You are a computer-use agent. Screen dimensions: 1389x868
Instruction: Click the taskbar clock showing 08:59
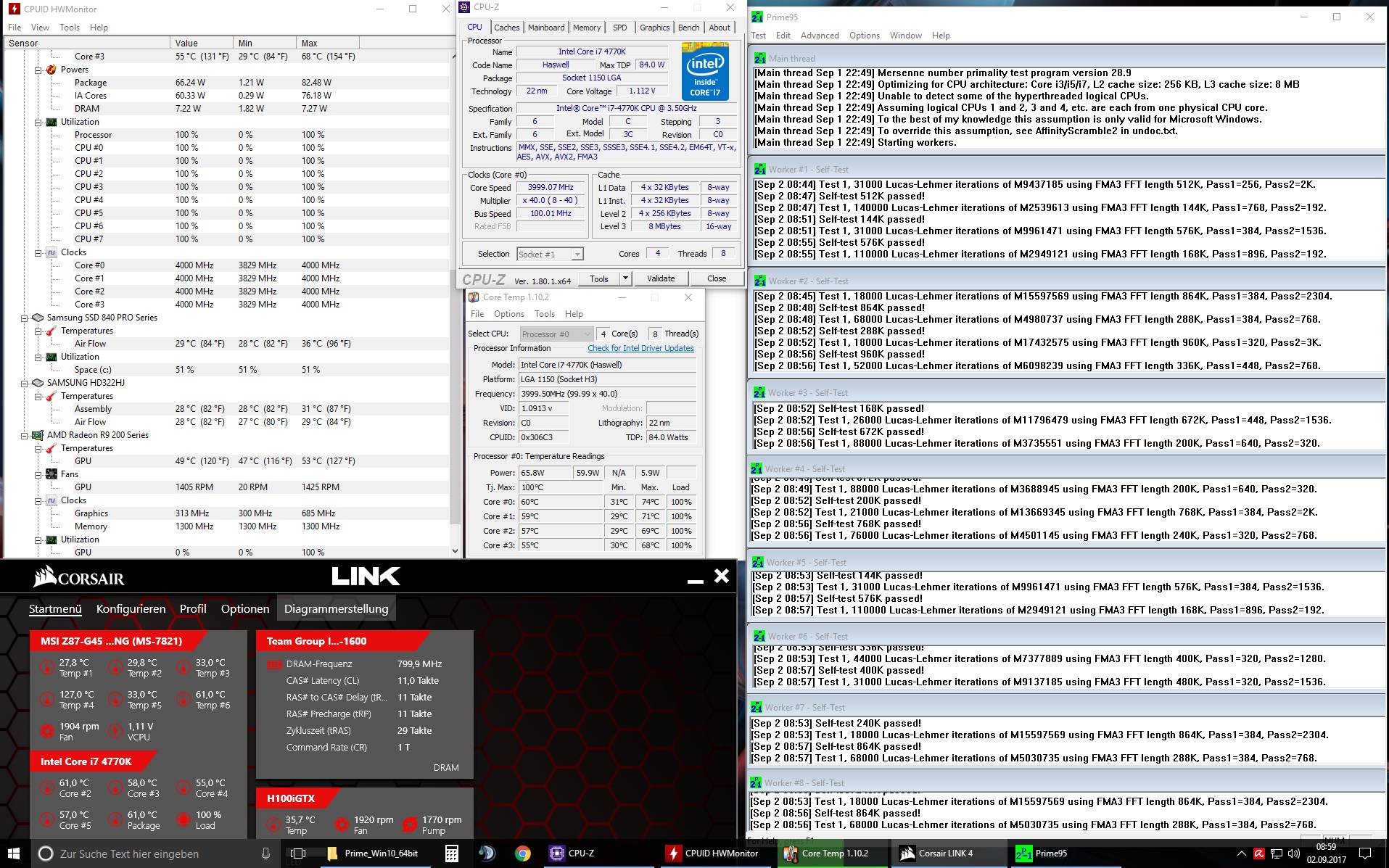(1327, 853)
